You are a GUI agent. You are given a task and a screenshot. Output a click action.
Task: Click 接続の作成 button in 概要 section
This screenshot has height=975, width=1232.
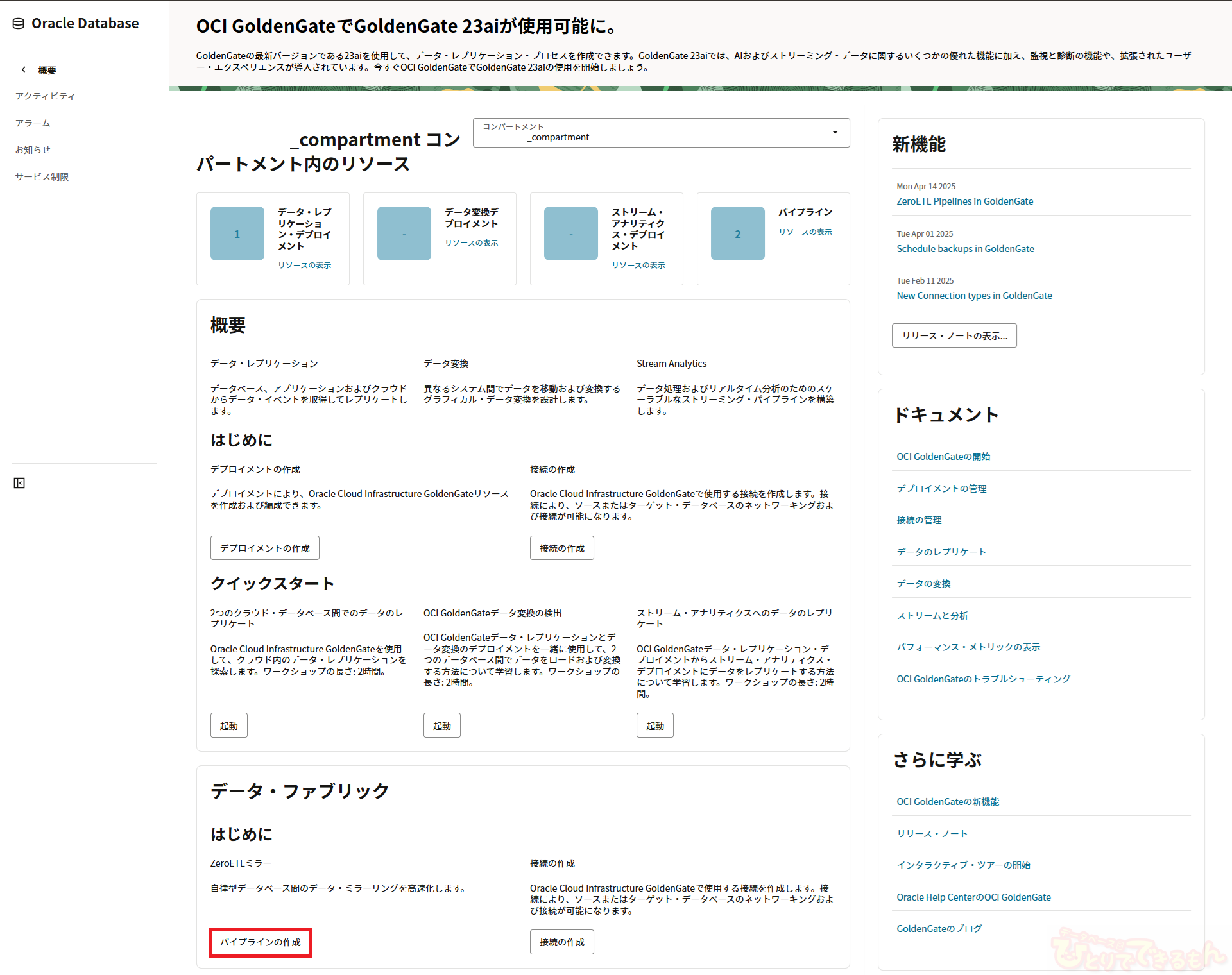tap(562, 548)
